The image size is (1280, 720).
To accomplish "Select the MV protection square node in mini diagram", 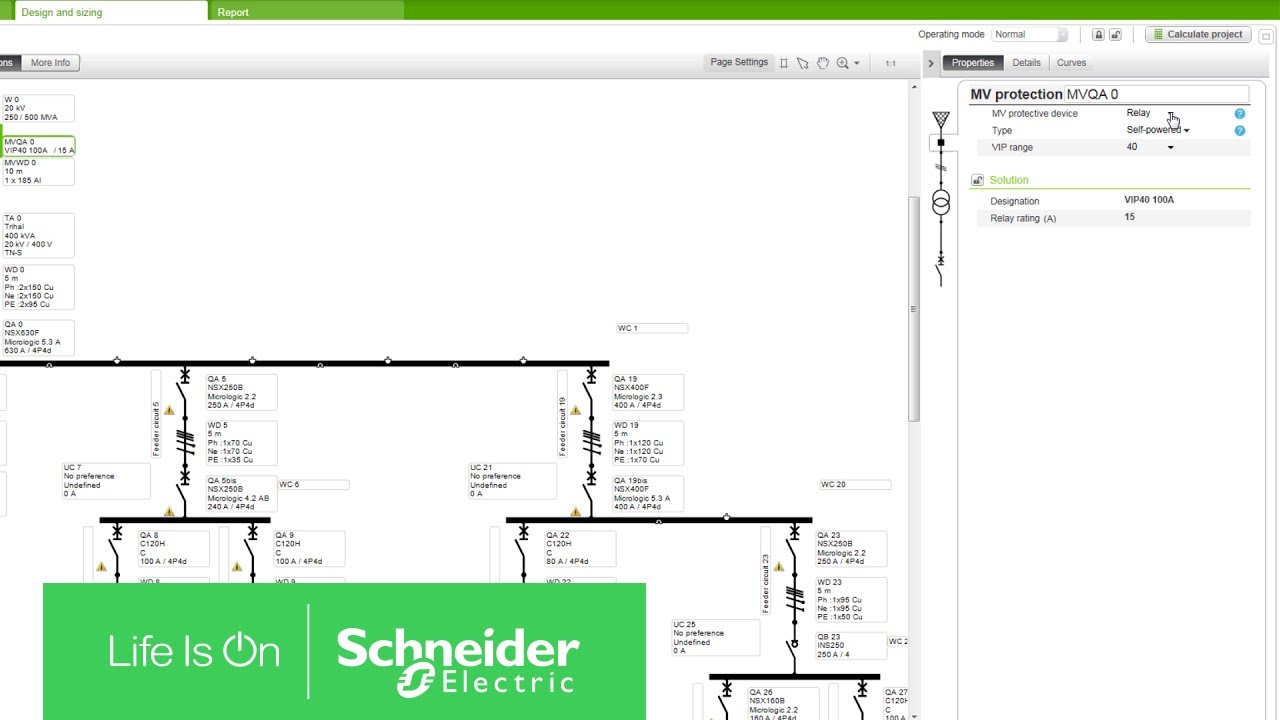I will [x=941, y=143].
